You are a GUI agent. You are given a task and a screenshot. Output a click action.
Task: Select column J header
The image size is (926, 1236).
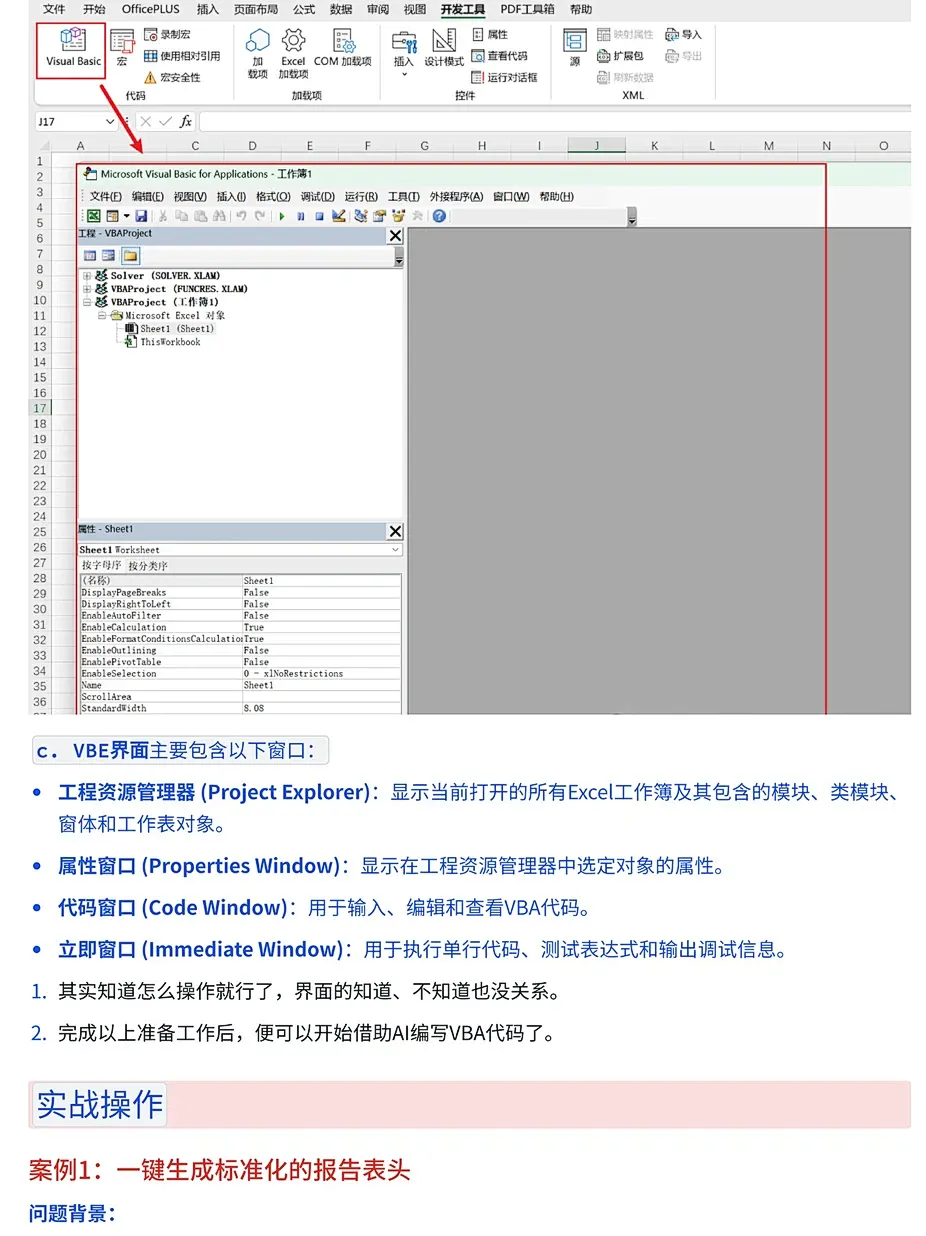pyautogui.click(x=597, y=146)
